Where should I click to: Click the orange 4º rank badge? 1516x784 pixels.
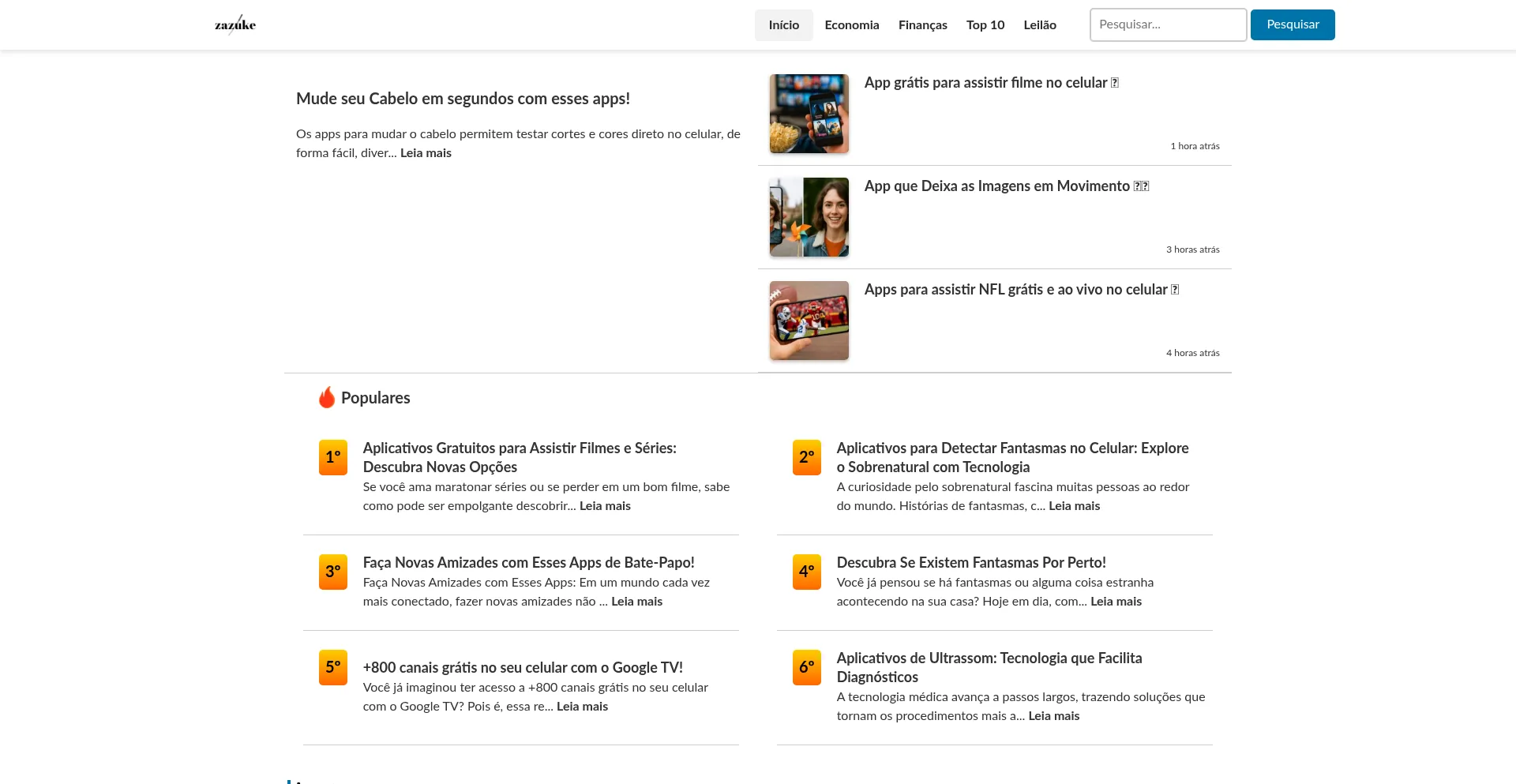coord(806,572)
